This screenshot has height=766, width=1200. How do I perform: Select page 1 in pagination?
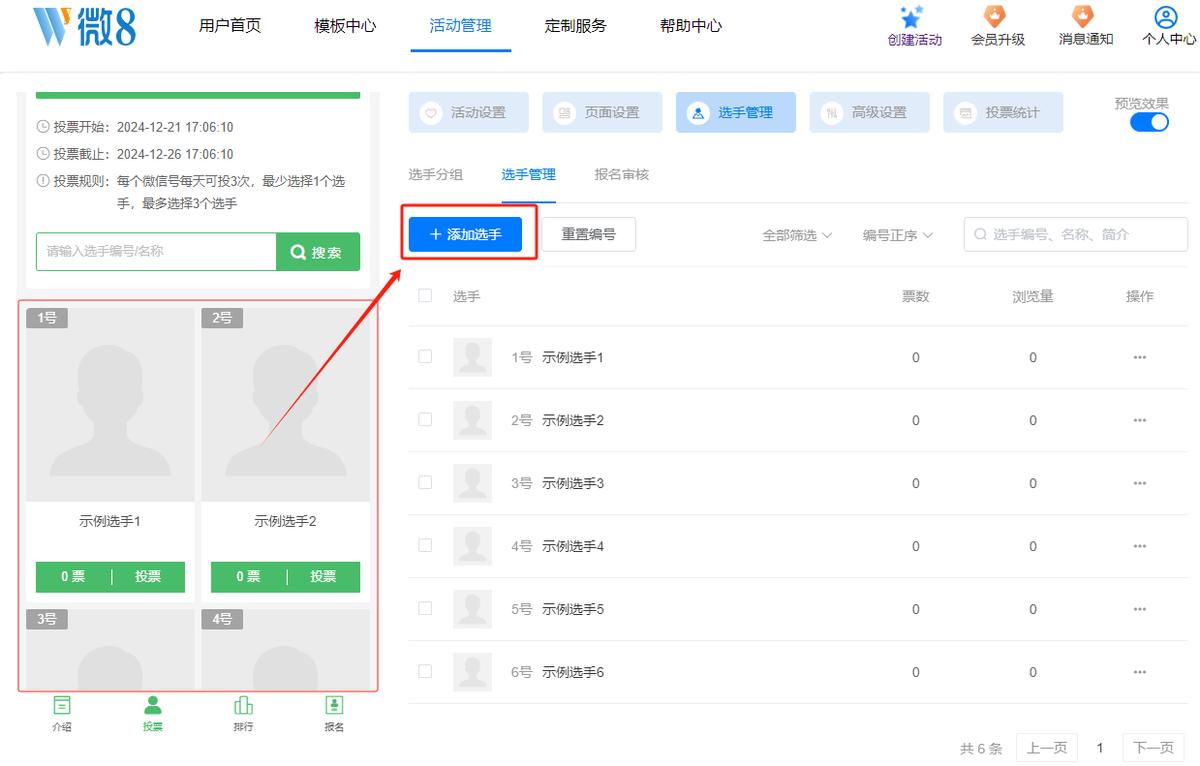(1100, 748)
